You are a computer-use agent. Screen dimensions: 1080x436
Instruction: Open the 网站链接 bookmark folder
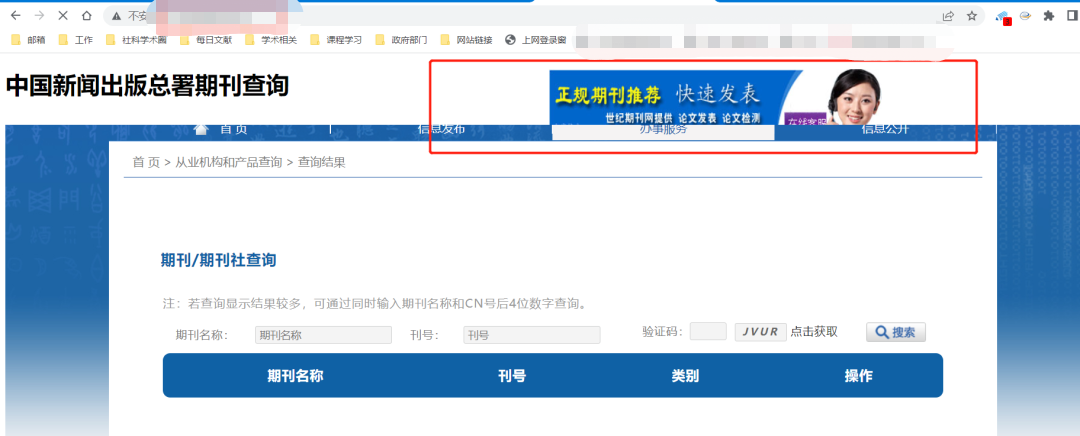[466, 40]
